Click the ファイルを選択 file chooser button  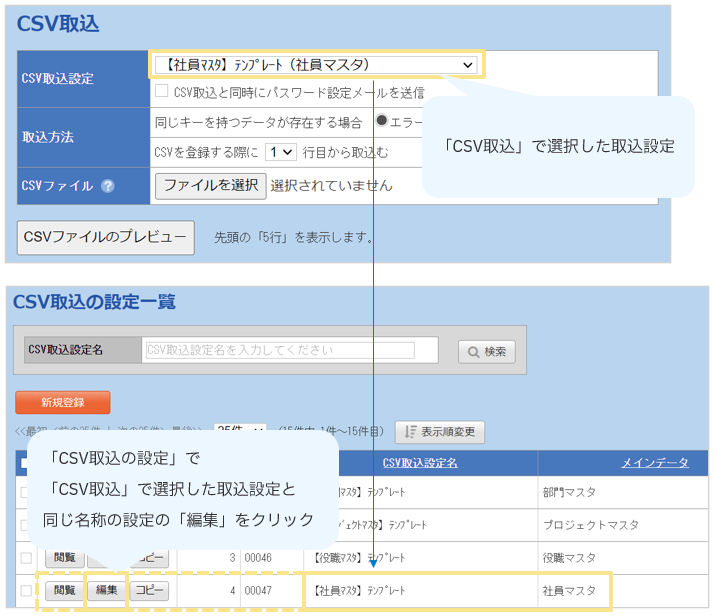[210, 185]
